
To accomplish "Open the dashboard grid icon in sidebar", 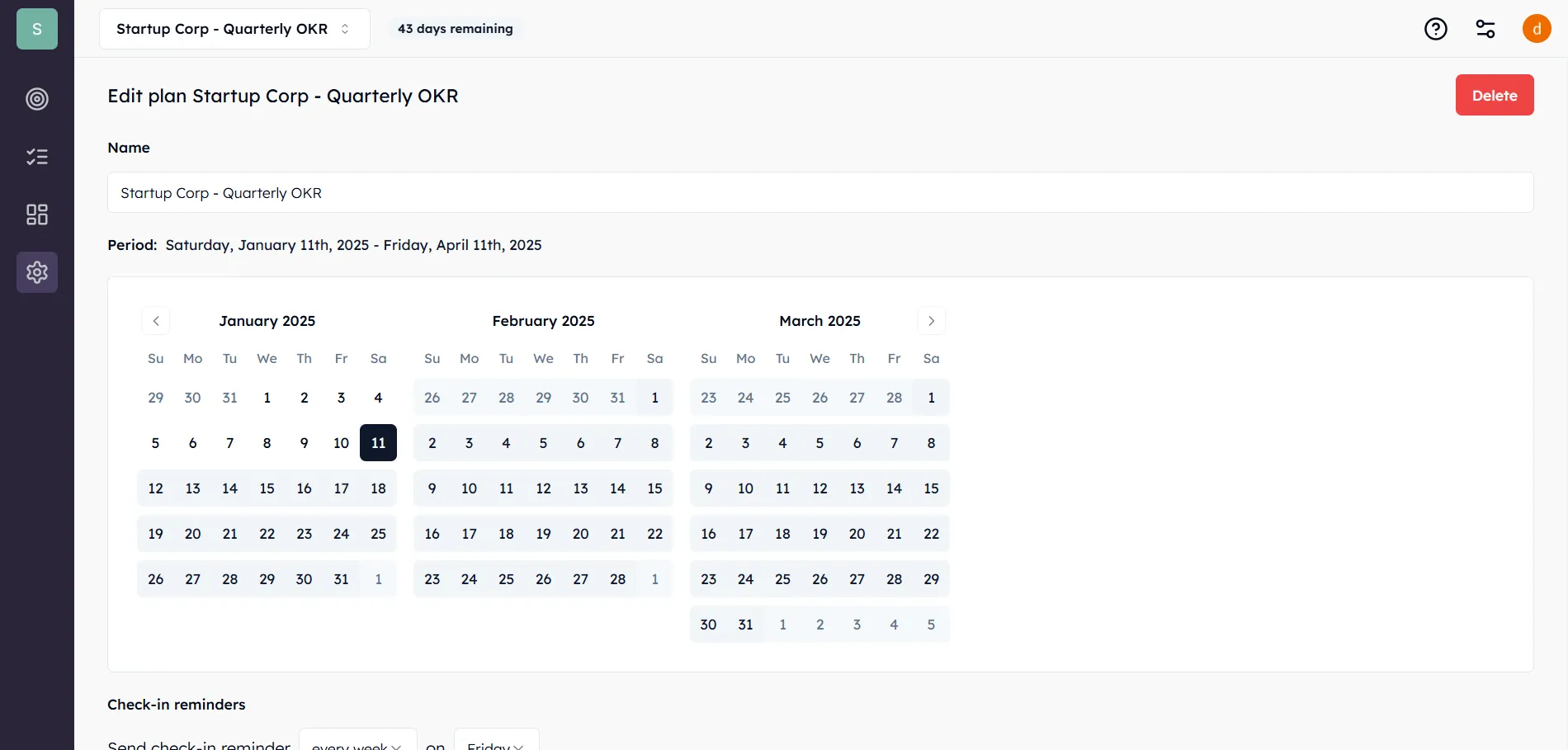I will pyautogui.click(x=37, y=215).
